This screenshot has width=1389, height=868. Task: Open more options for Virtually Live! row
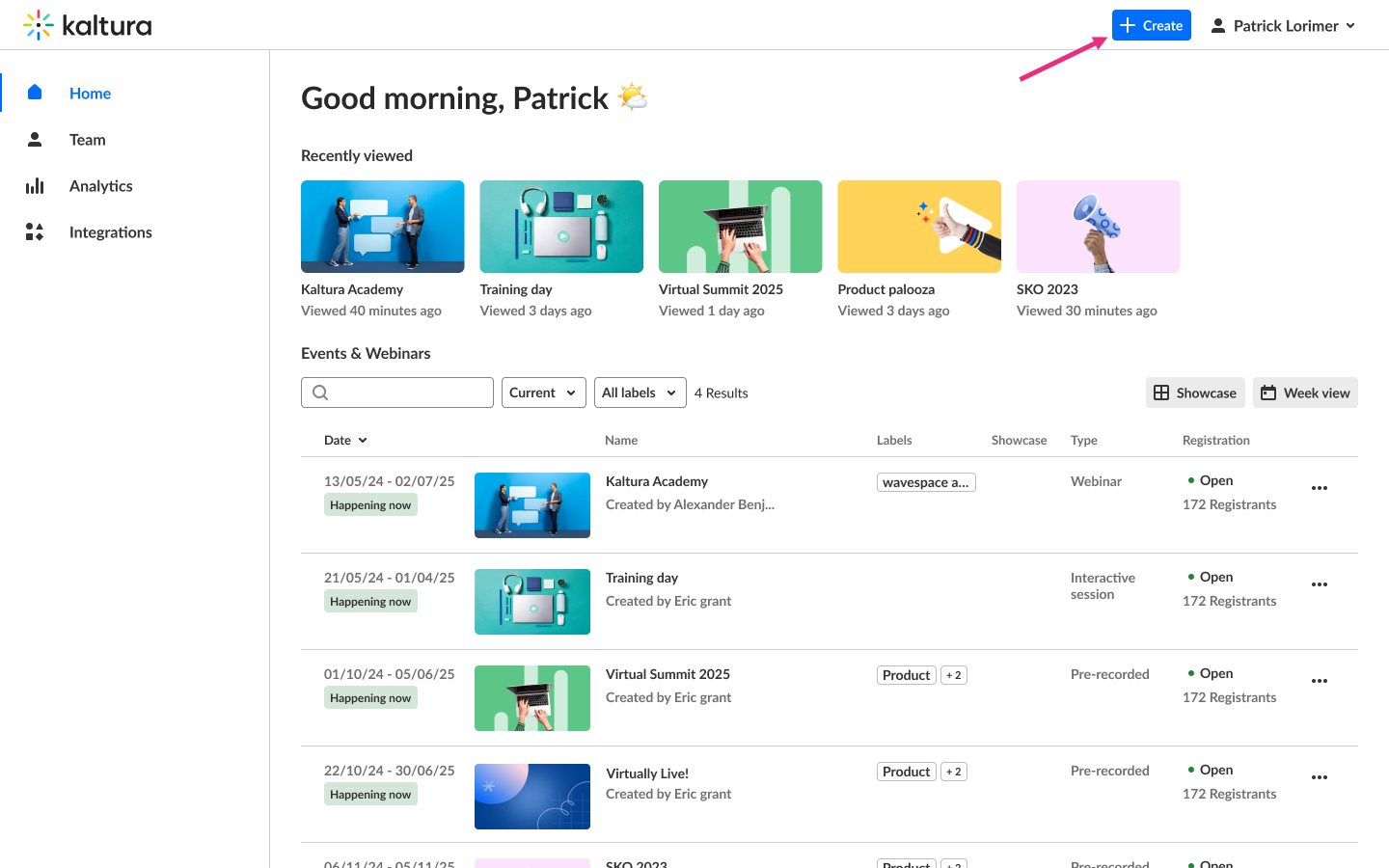click(x=1320, y=777)
